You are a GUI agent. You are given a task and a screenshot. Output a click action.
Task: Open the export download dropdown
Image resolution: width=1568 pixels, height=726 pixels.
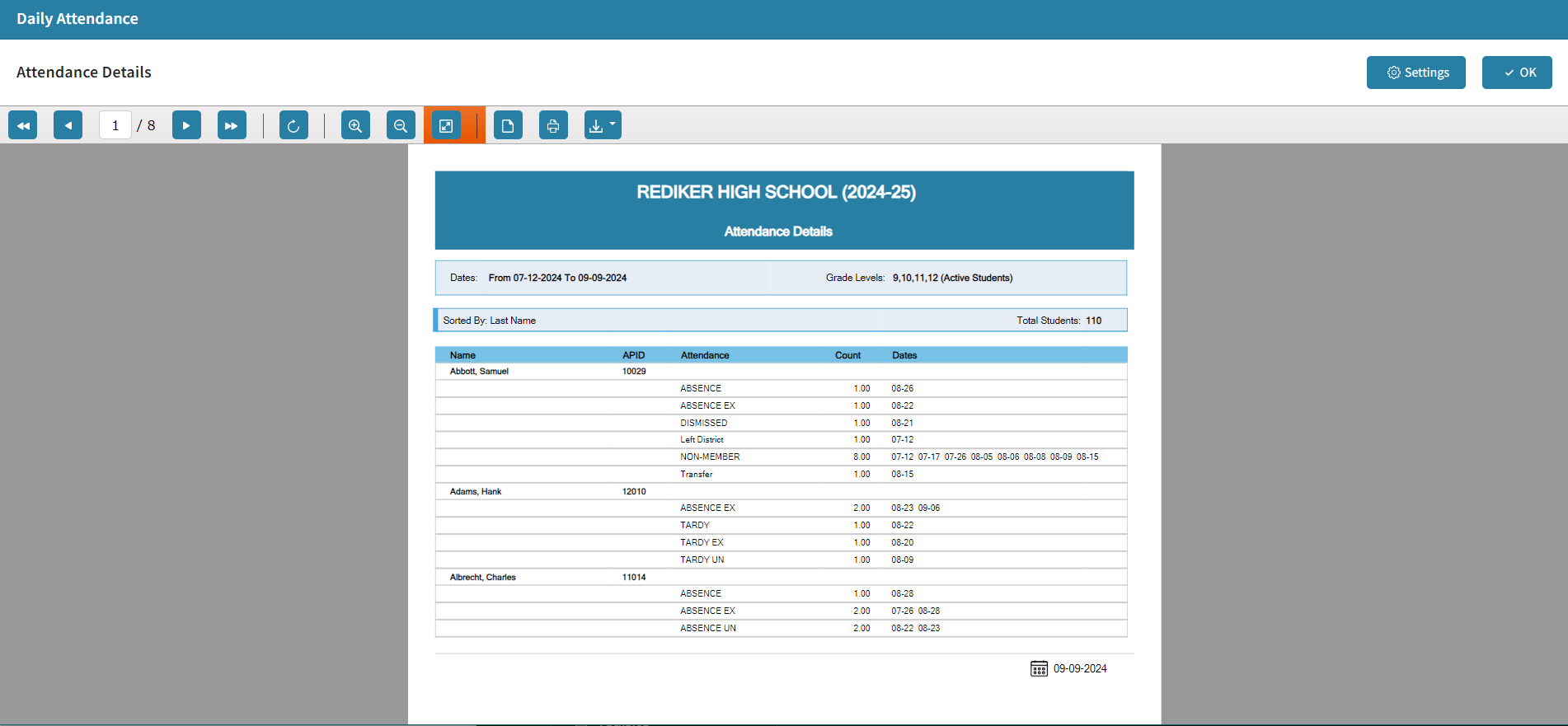[603, 125]
